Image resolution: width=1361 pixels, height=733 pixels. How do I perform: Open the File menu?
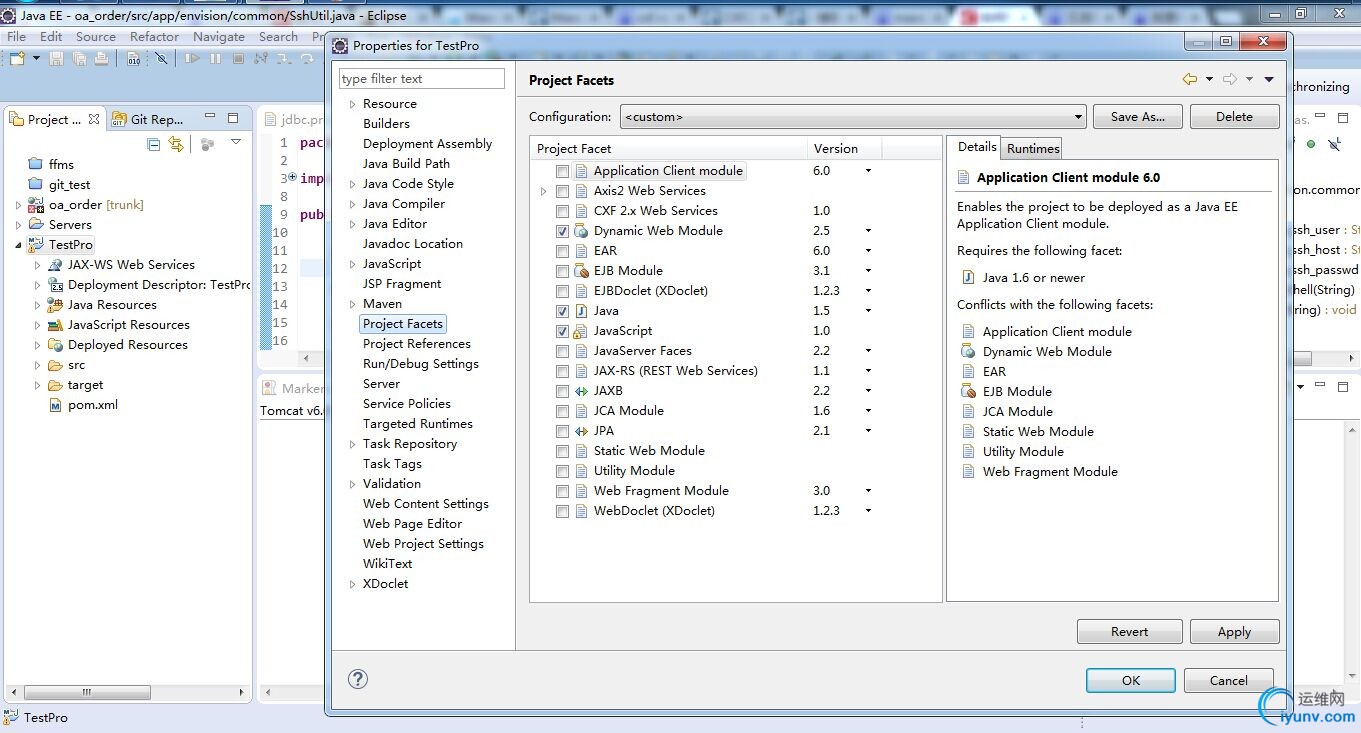pos(17,36)
